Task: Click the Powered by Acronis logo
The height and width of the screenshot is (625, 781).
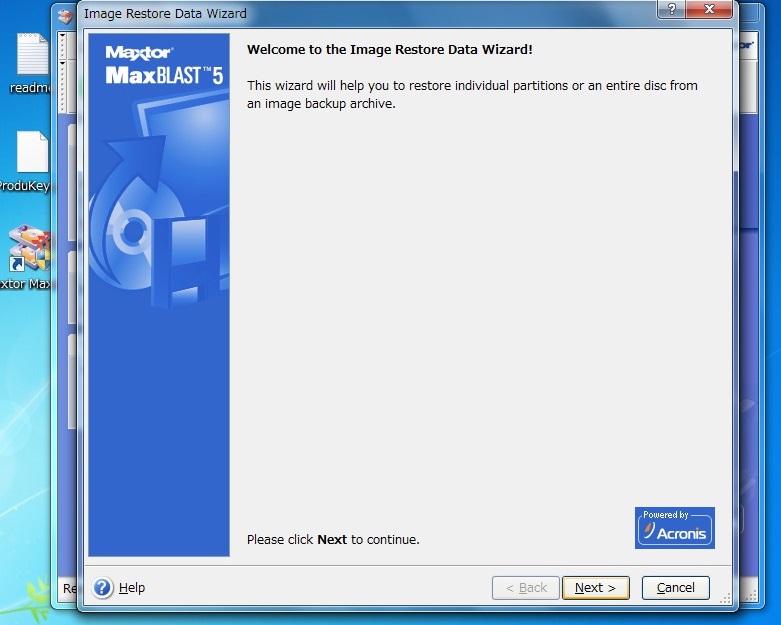Action: 674,527
